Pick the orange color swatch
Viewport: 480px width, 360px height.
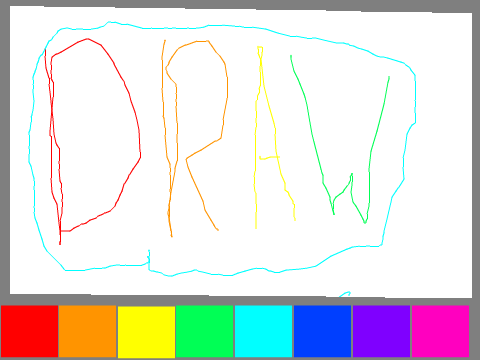[x=88, y=331]
